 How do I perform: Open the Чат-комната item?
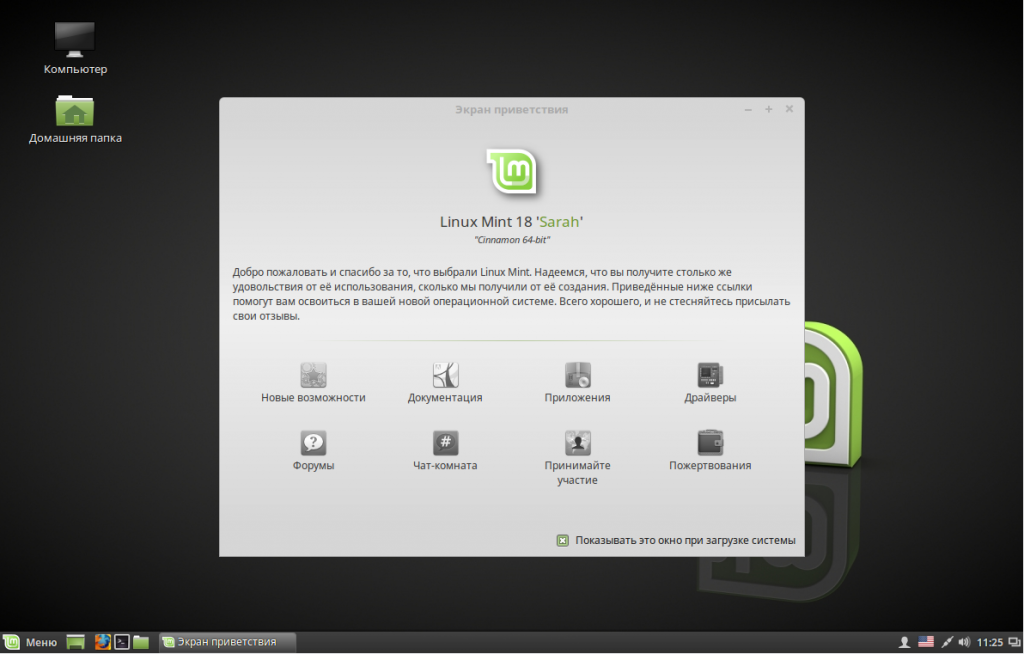[x=445, y=451]
